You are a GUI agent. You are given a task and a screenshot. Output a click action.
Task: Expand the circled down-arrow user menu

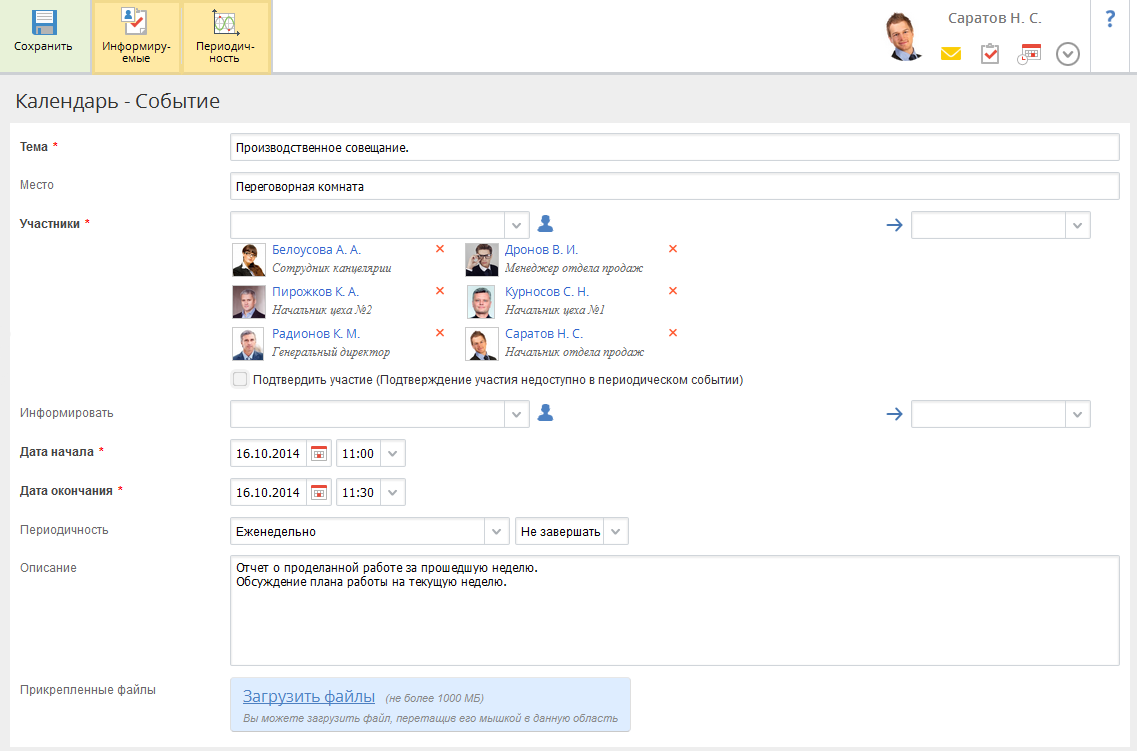coord(1068,54)
